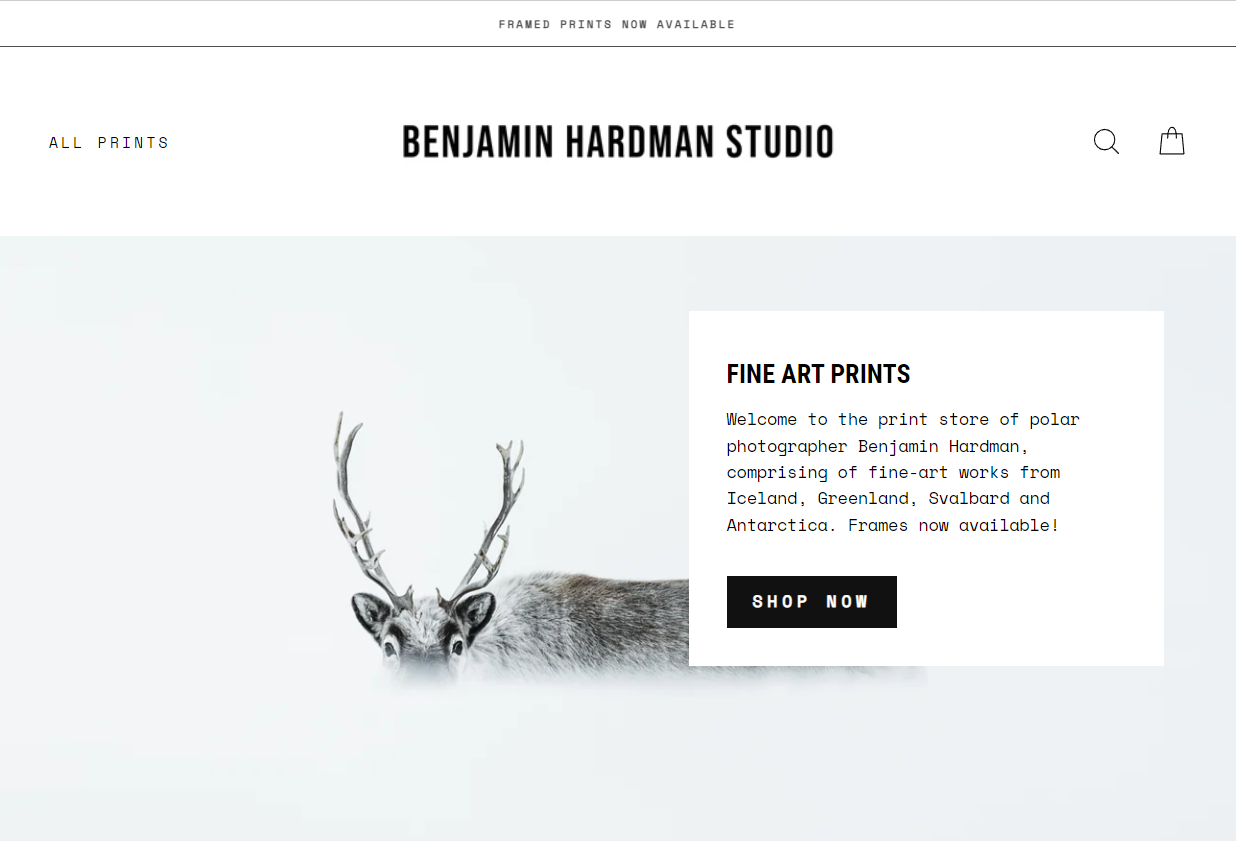
Task: Click the Frames now available! sentence
Action: (x=953, y=525)
